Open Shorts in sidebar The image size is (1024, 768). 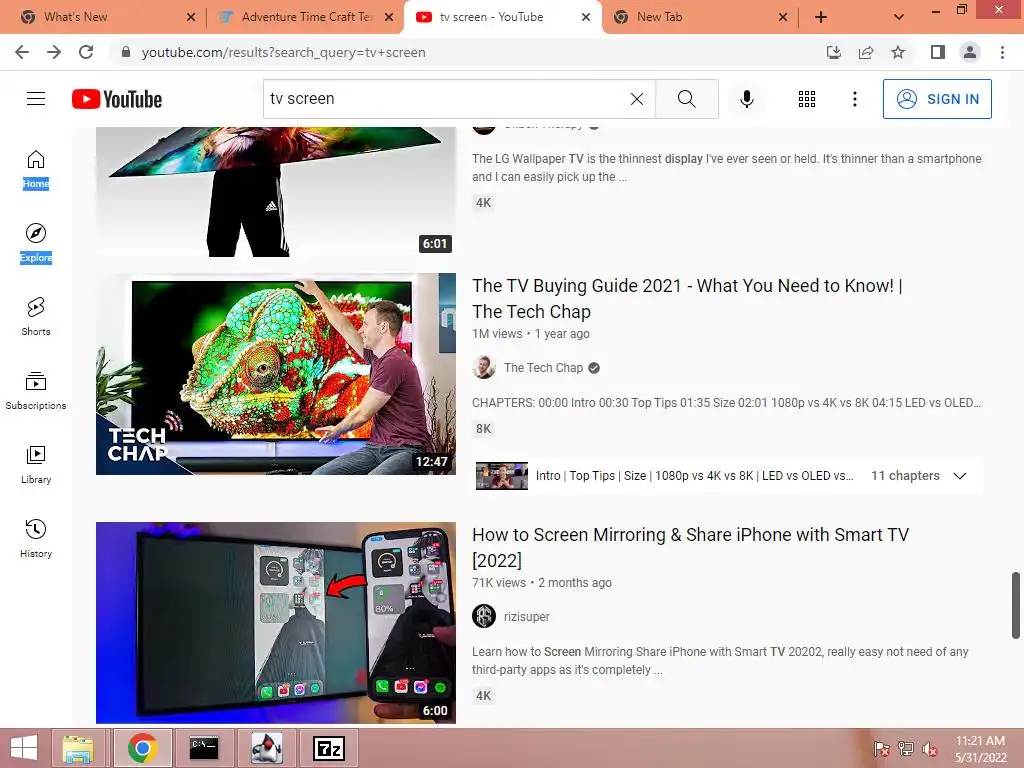(x=36, y=317)
